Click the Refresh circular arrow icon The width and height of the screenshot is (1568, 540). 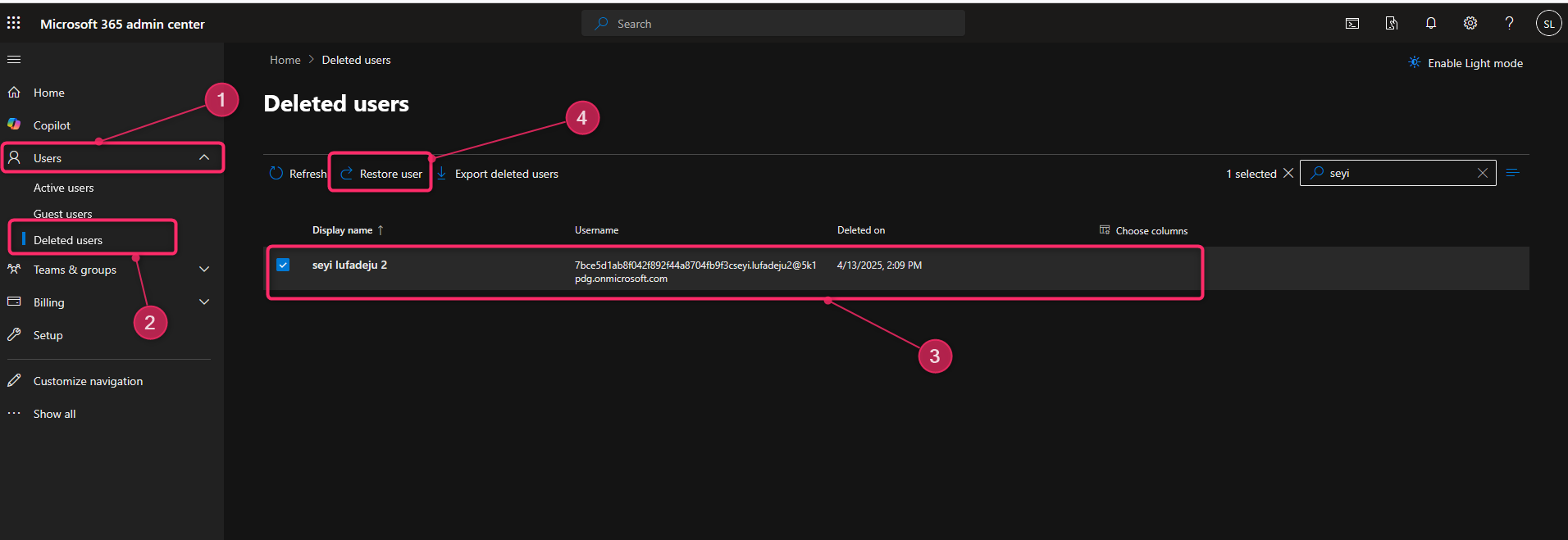276,173
